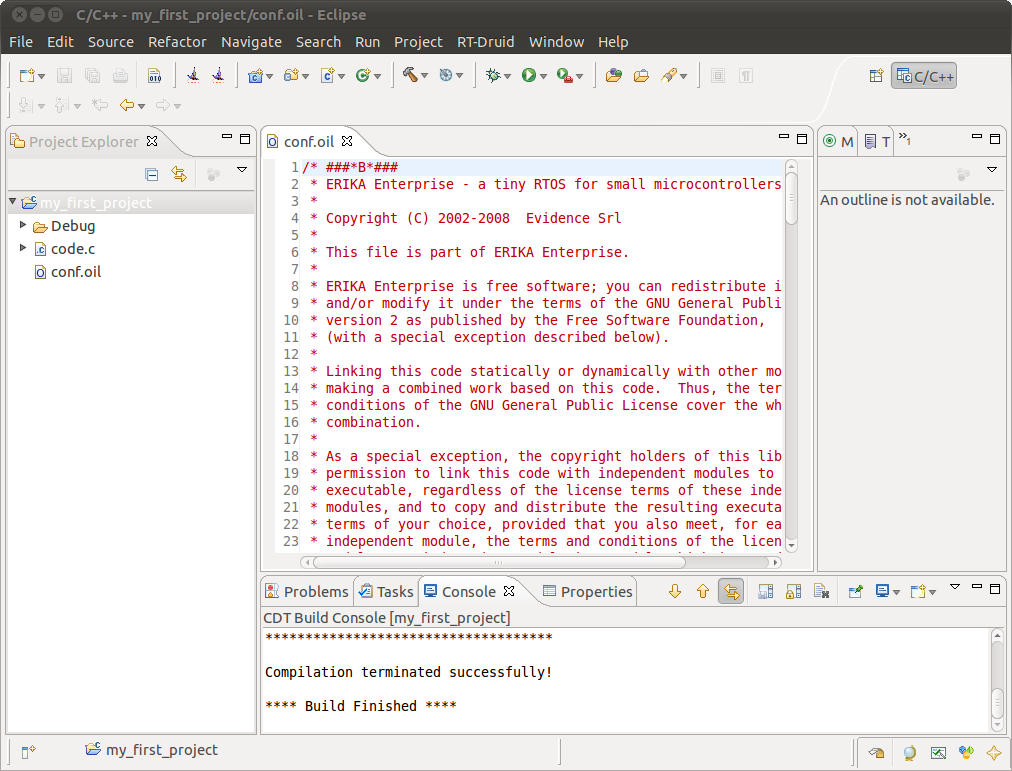Select conf.oil in Project Explorer

coord(76,272)
